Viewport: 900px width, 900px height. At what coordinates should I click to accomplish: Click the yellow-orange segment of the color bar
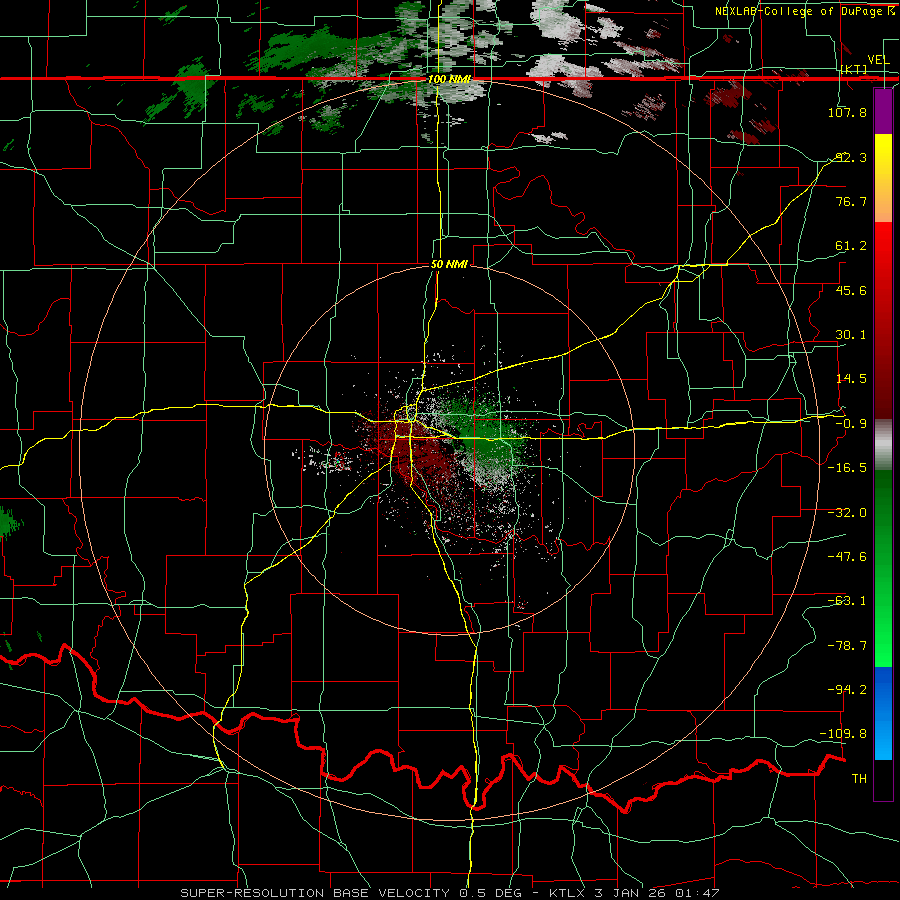click(x=883, y=178)
